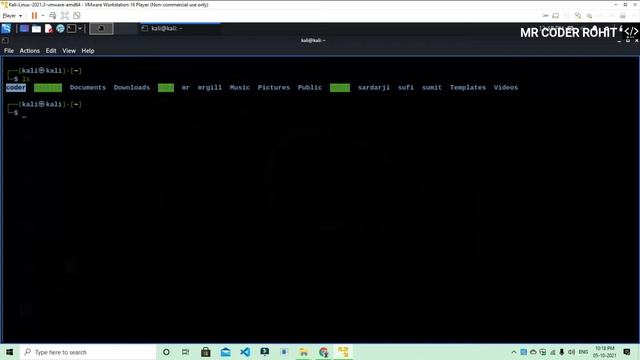The width and height of the screenshot is (640, 360).
Task: Open the volume control in system tray
Action: [571, 352]
